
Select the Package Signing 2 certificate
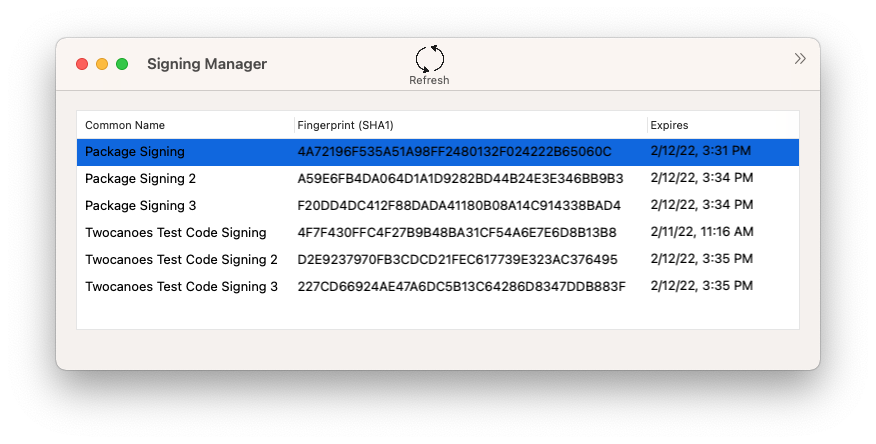437,179
